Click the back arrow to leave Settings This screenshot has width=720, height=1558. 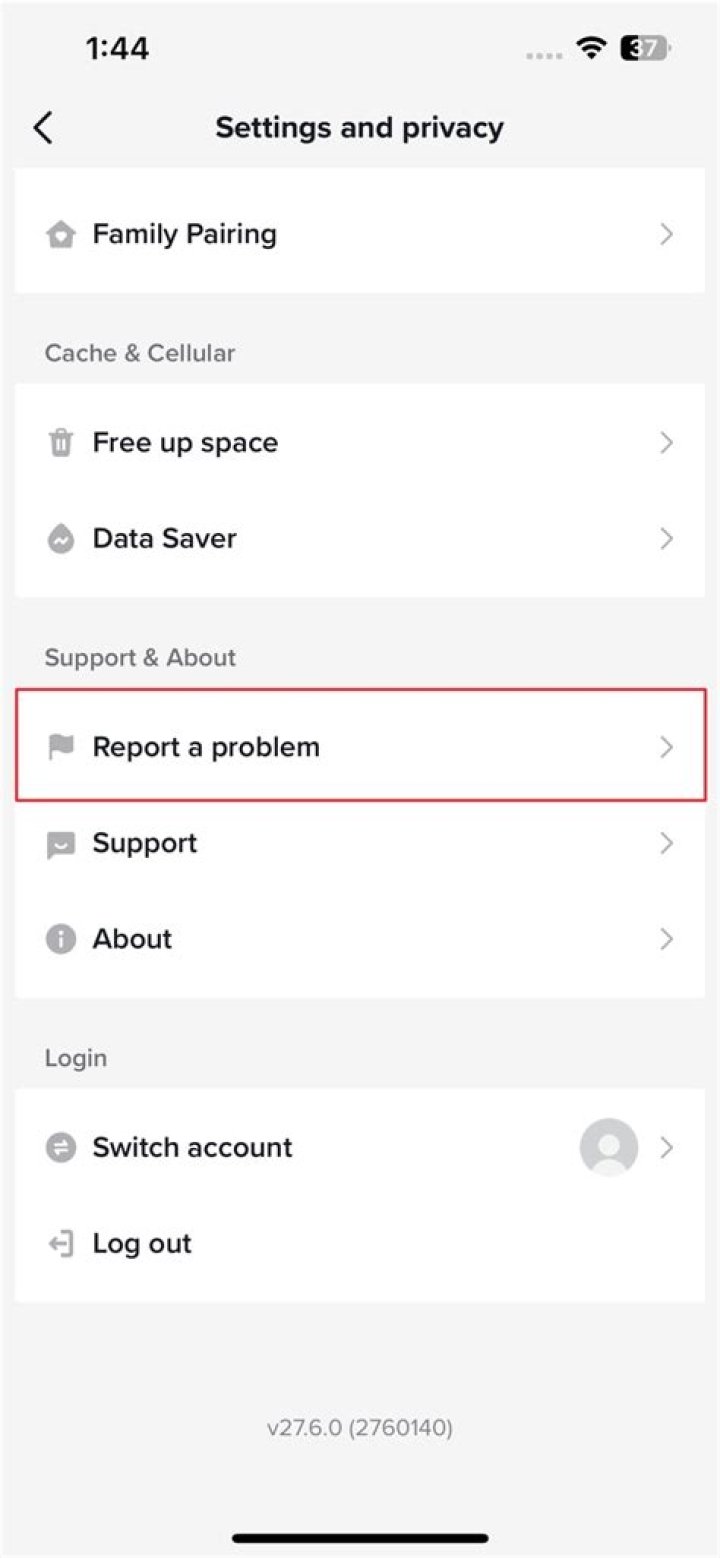pyautogui.click(x=44, y=127)
